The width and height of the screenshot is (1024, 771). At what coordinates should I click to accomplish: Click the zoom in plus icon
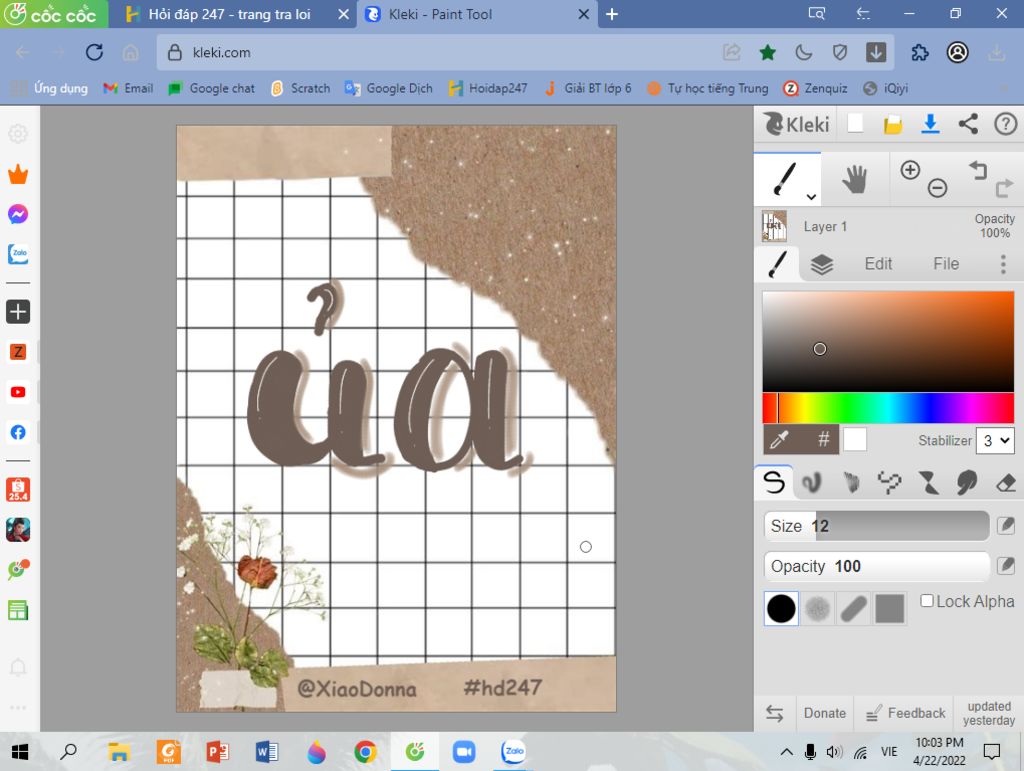(910, 170)
